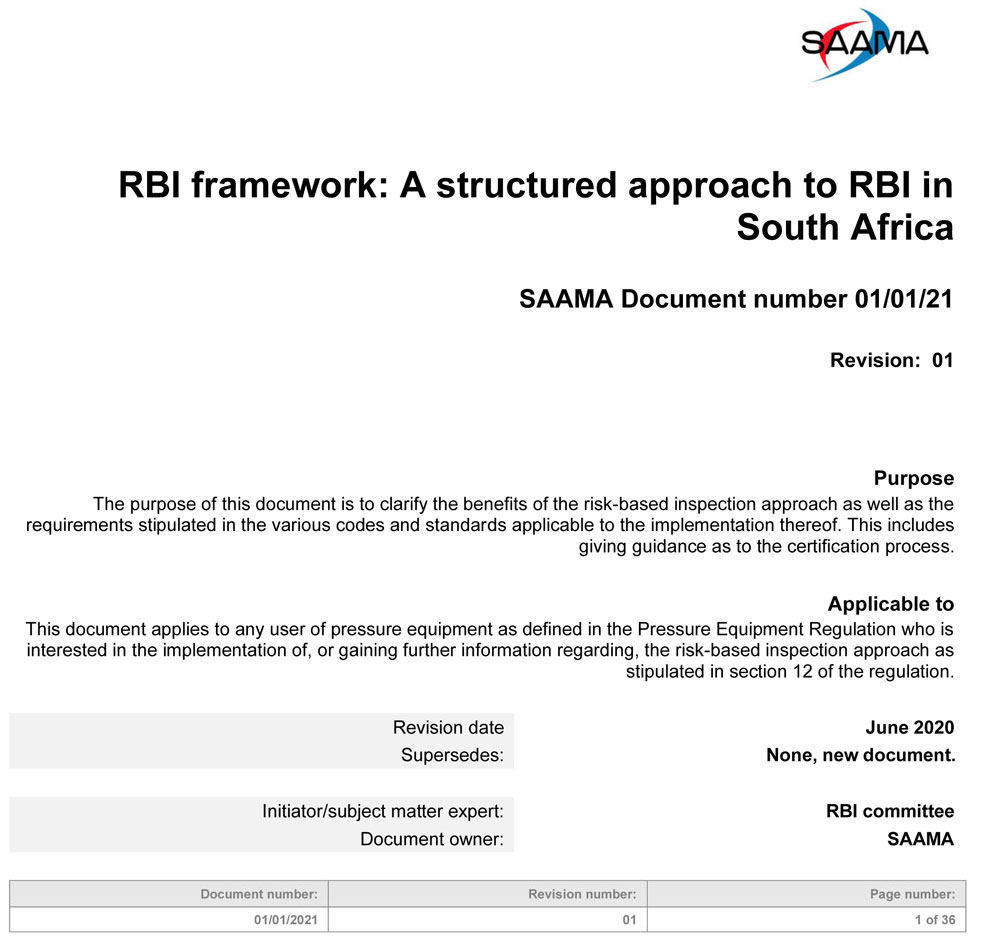Select the 'RBI committee' value

890,811
